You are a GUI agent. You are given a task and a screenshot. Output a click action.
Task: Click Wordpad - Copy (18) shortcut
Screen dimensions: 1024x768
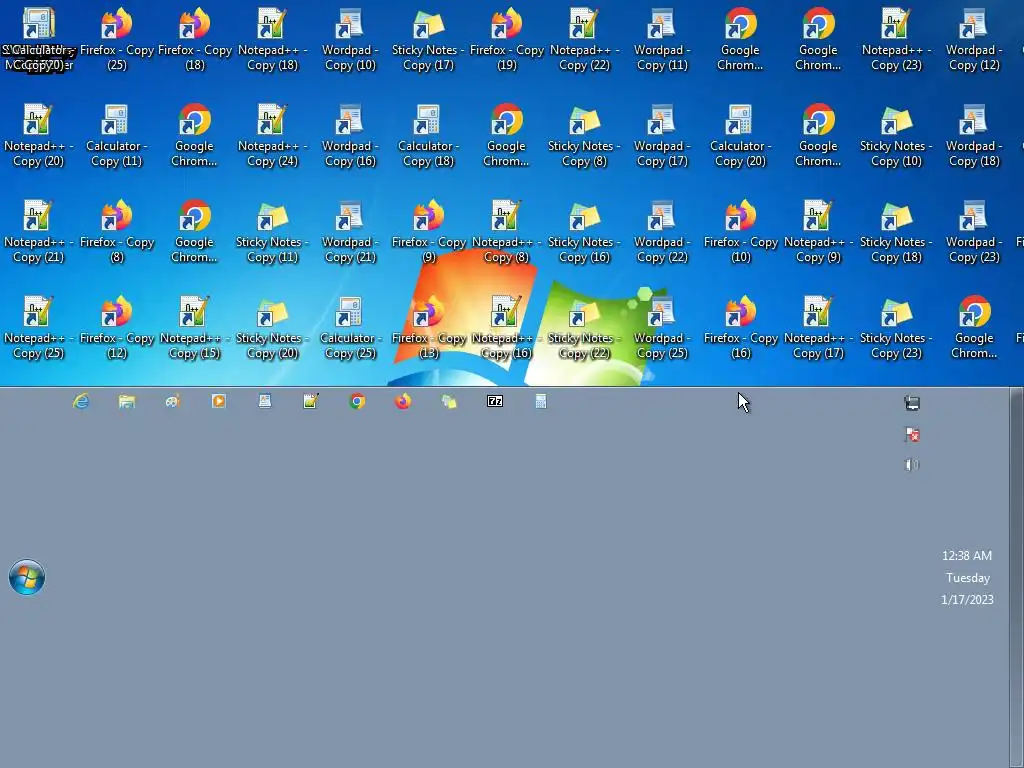point(974,135)
